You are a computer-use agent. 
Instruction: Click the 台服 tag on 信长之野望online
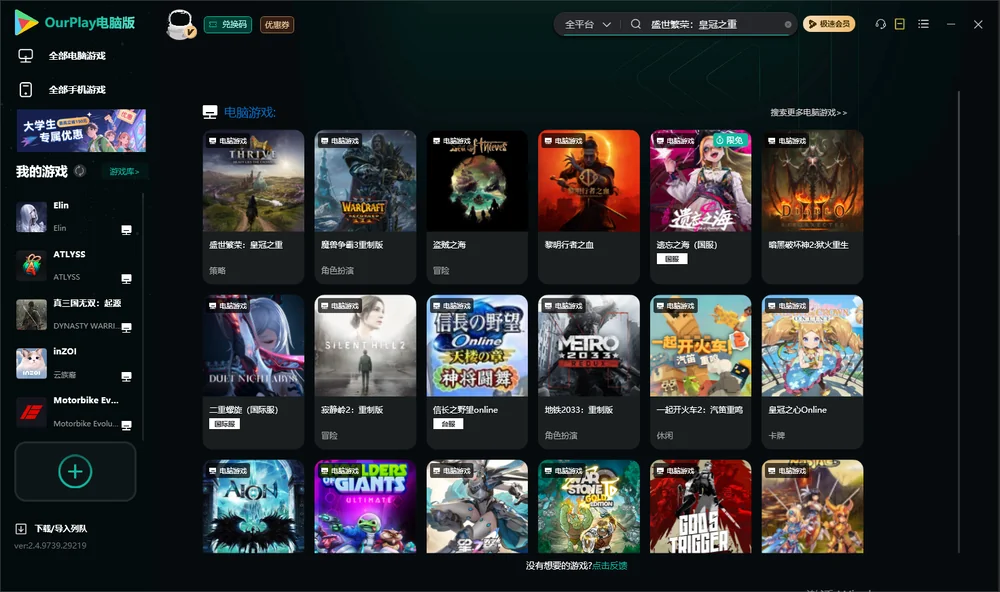448,424
